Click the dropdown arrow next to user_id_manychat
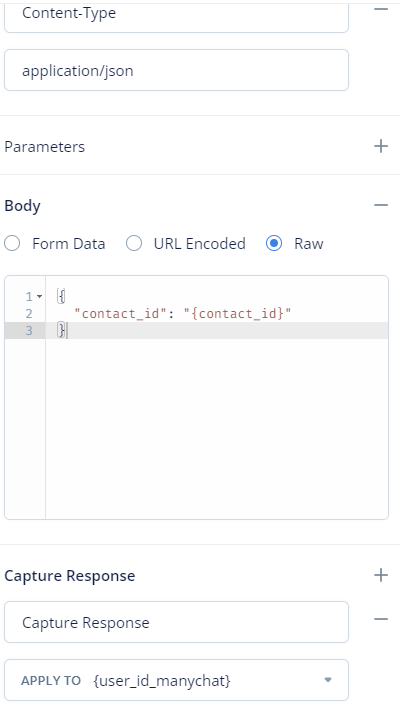The width and height of the screenshot is (400, 711). click(x=328, y=680)
